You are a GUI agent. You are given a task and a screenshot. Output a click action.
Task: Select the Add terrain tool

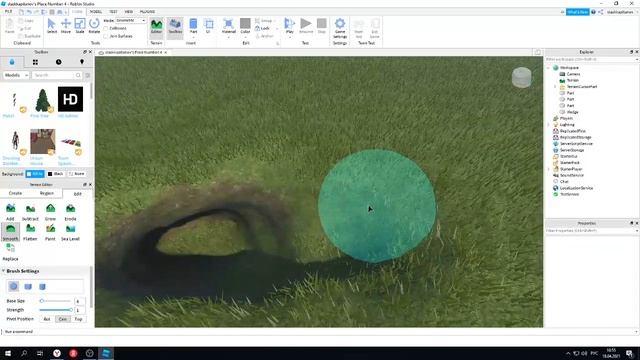(11, 212)
